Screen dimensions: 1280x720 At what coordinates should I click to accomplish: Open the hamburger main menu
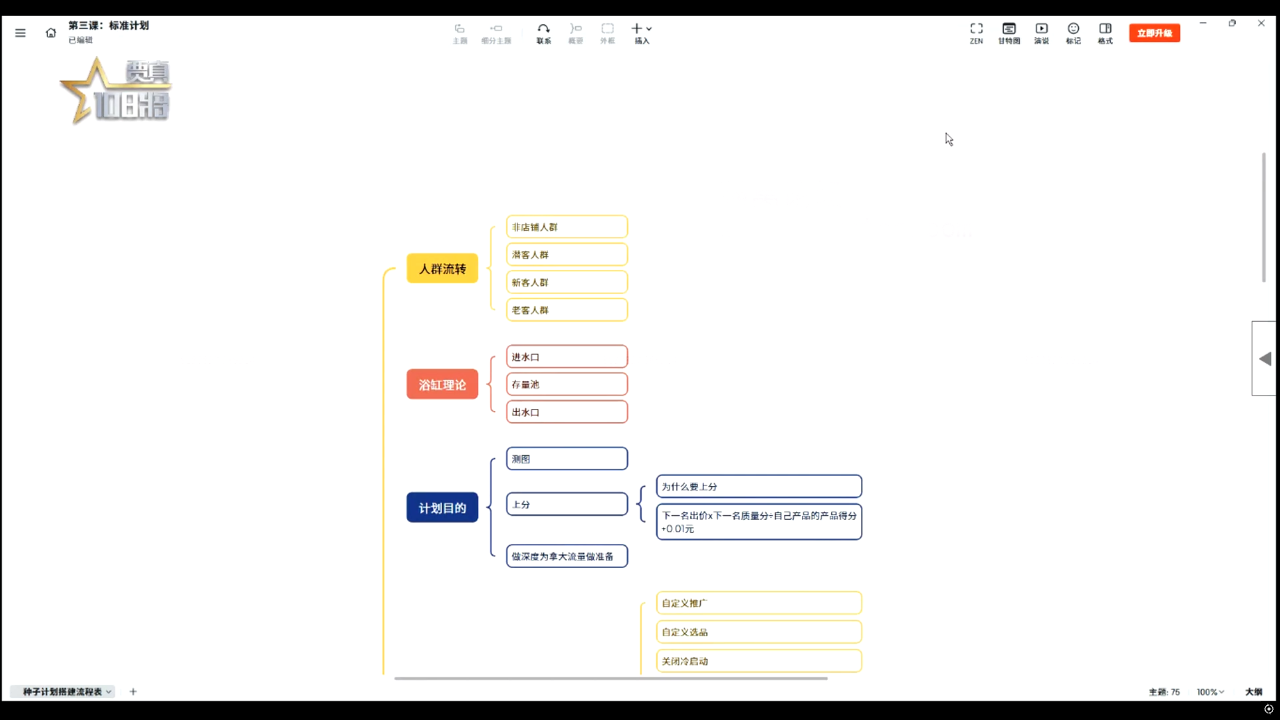(x=20, y=33)
